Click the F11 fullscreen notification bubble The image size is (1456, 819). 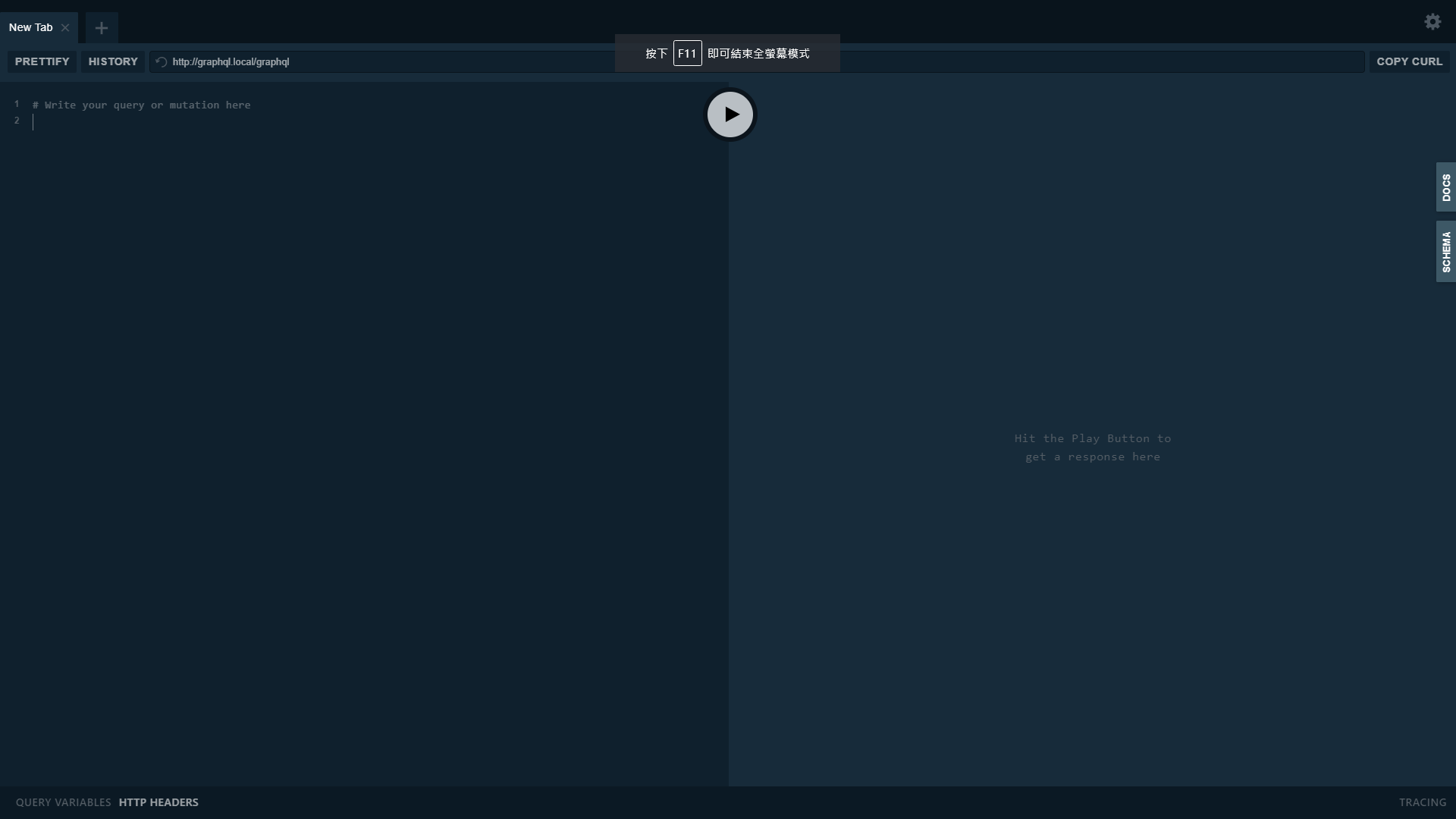(x=726, y=53)
